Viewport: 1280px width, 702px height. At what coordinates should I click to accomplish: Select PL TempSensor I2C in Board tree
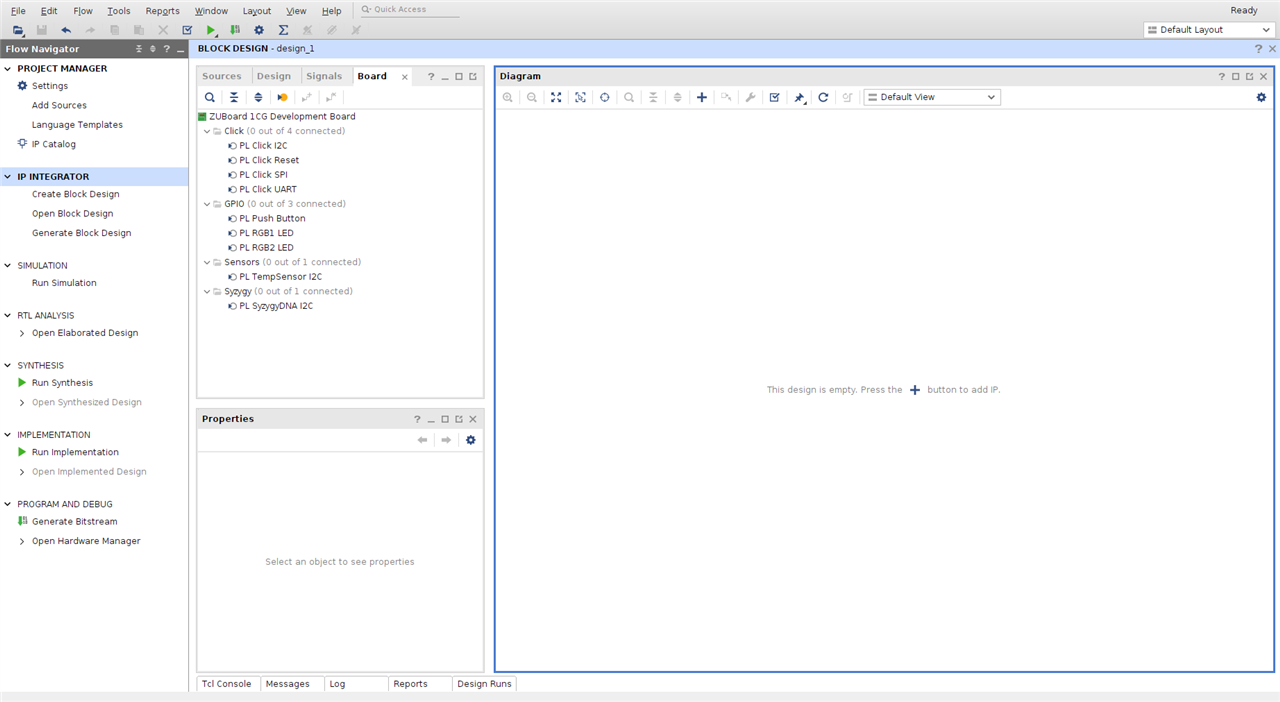(280, 277)
